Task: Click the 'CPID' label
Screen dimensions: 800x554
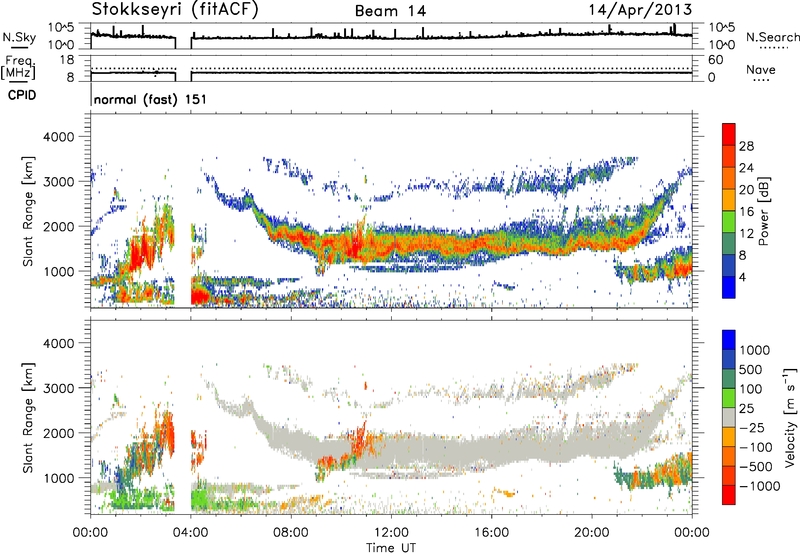Action: pos(22,95)
